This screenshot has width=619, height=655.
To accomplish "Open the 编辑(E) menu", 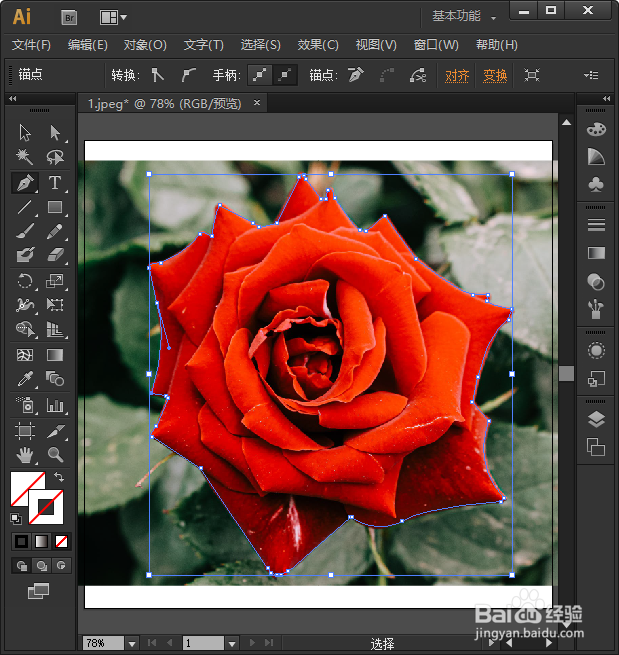I will (x=87, y=45).
